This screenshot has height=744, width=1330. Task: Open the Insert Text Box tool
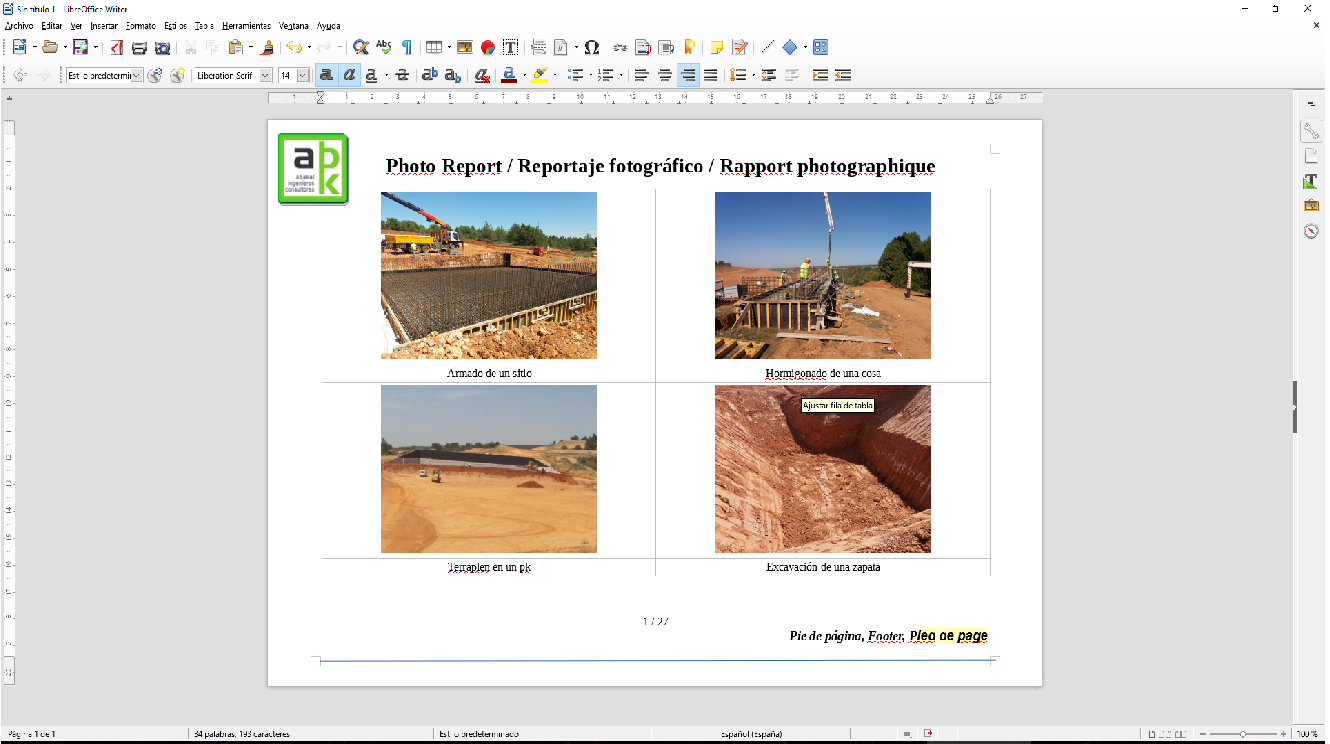[x=509, y=46]
